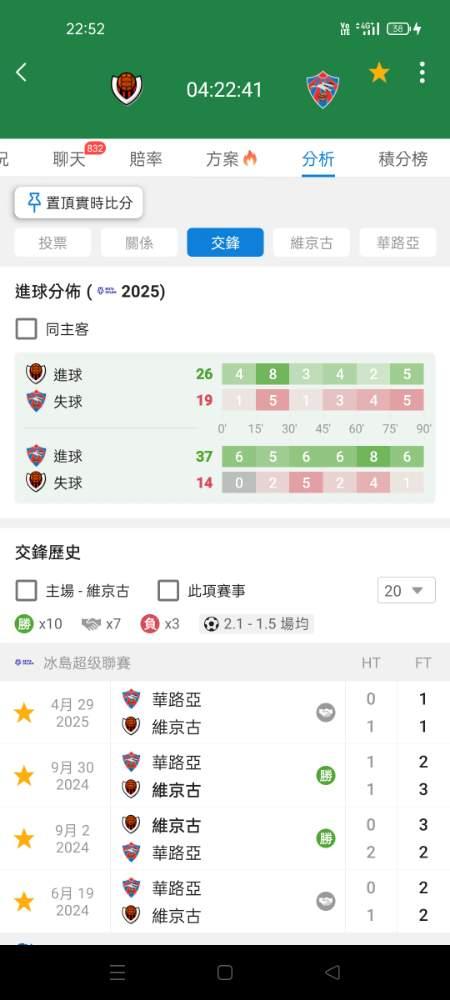450x1000 pixels.
Task: Switch to the 賠率 tab
Action: pos(146,159)
